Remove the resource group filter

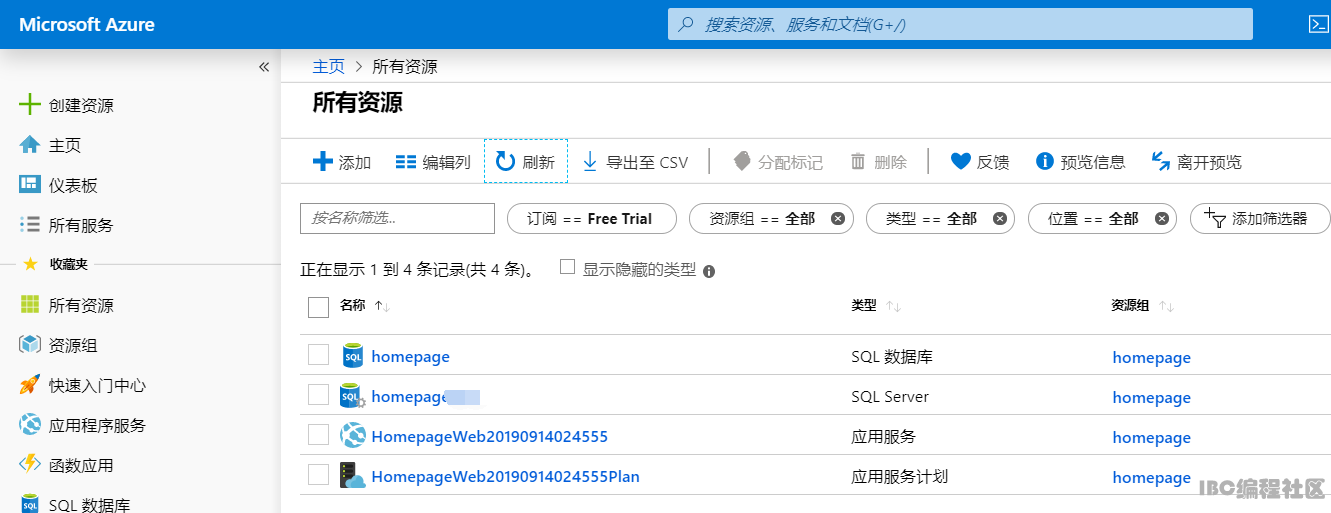point(837,218)
